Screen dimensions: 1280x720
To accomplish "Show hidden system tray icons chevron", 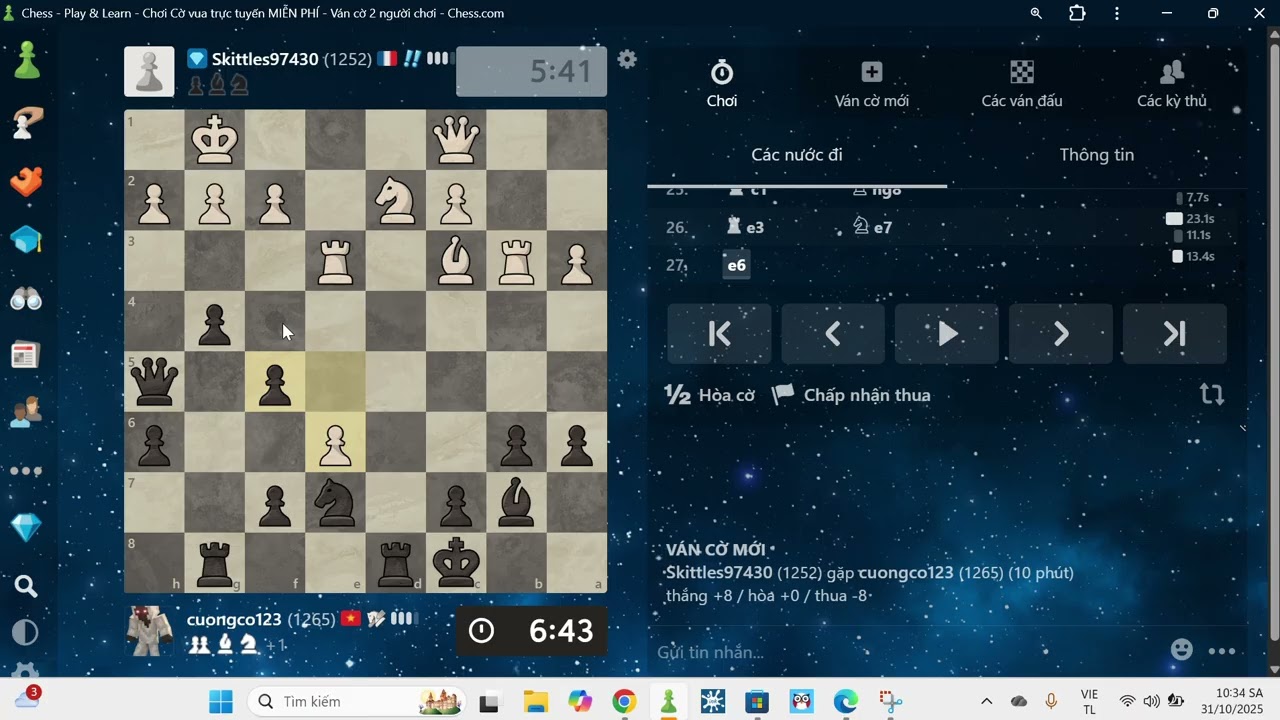I will [x=986, y=701].
